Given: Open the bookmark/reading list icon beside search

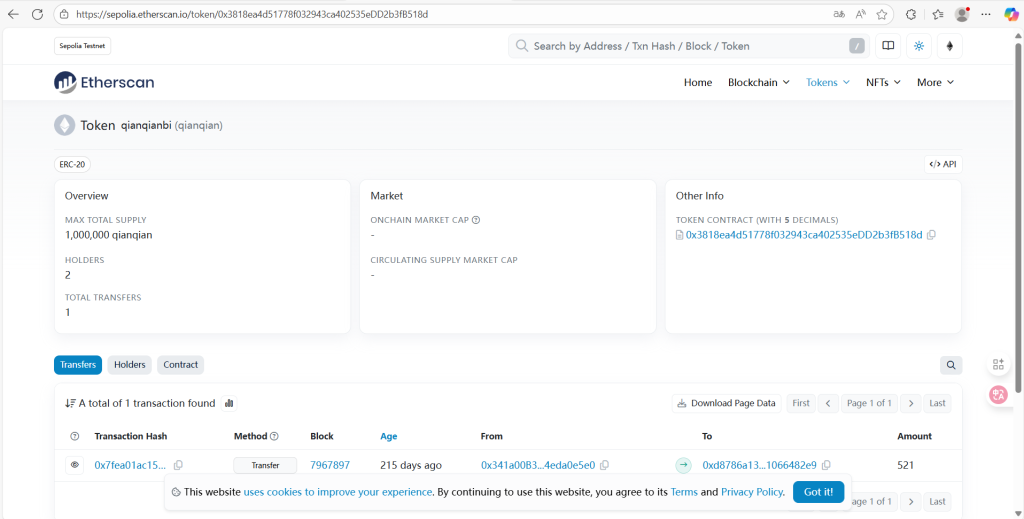Looking at the screenshot, I should pos(887,46).
